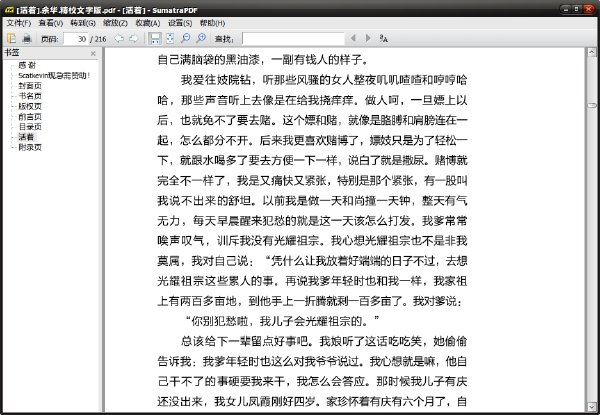Go to previous page arrow icon
The height and width of the screenshot is (415, 600).
119,38
